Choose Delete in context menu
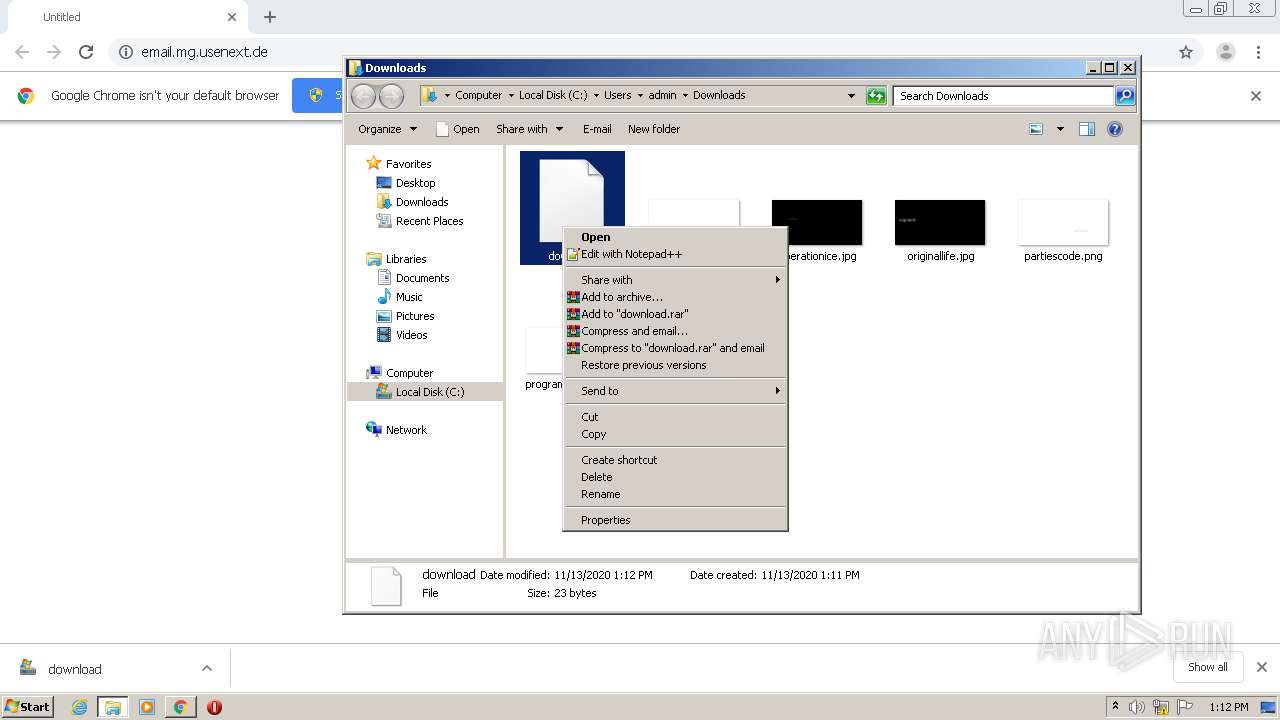The image size is (1280, 720). click(x=676, y=477)
